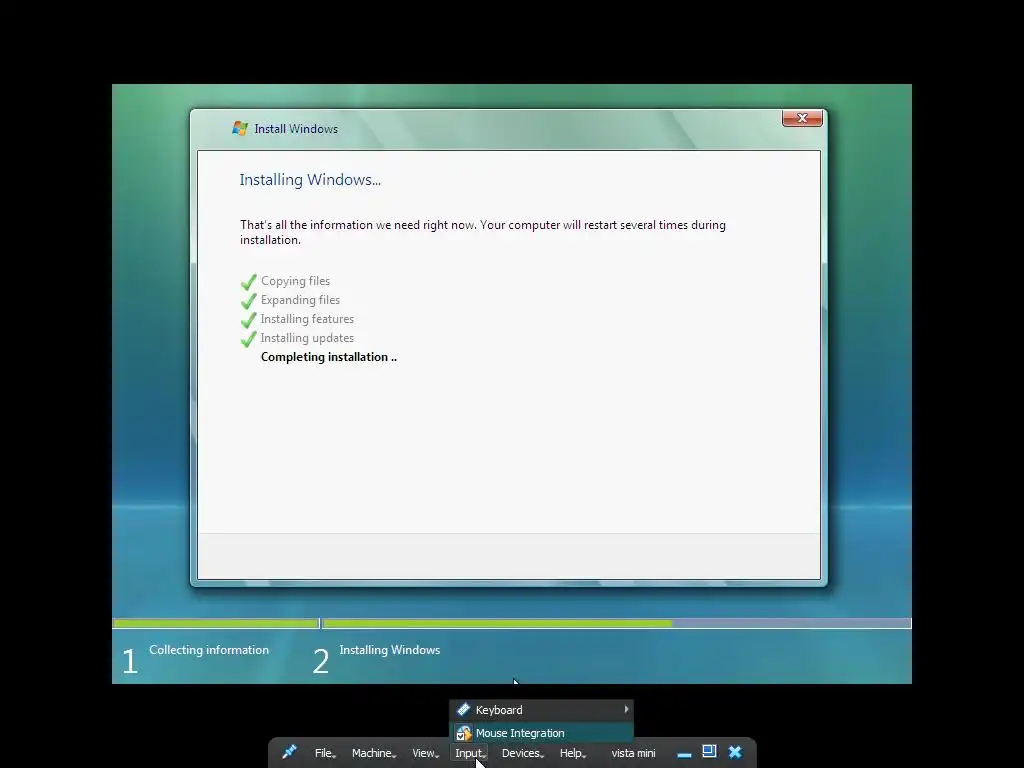Image resolution: width=1024 pixels, height=768 pixels.
Task: Click the 'Copying files' step
Action: tap(295, 281)
